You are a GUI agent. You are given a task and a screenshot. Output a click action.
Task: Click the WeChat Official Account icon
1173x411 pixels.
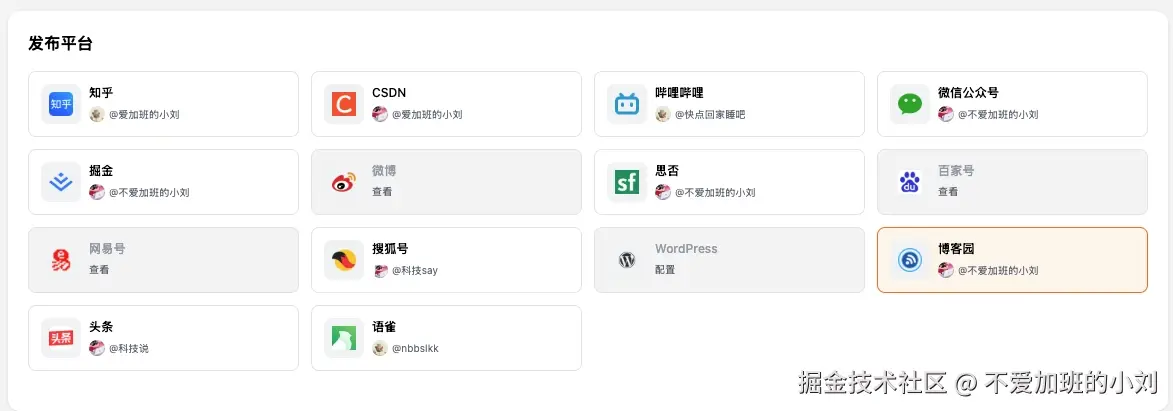point(910,104)
